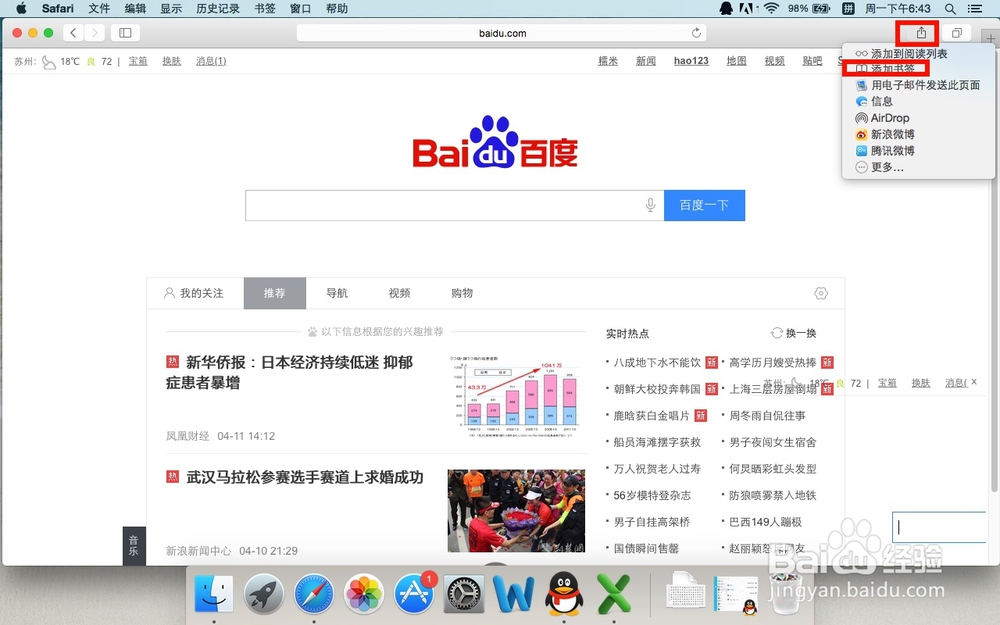This screenshot has height=625, width=1000.
Task: Open Microsoft Excel in the Dock
Action: click(614, 593)
